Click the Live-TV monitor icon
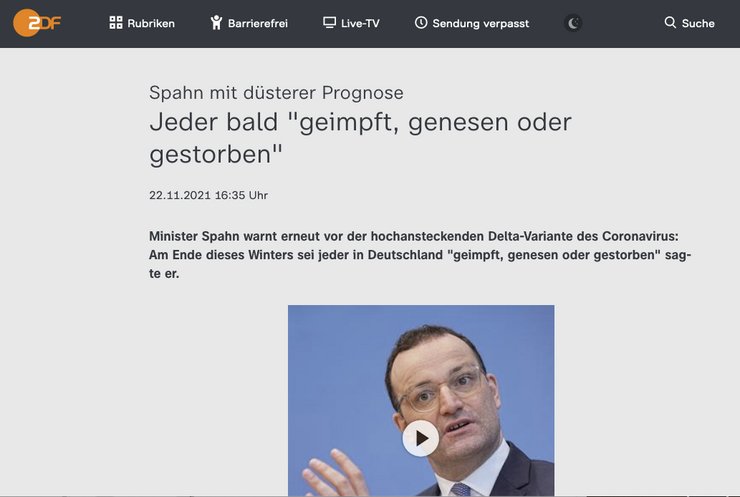740x497 pixels. pyautogui.click(x=329, y=22)
